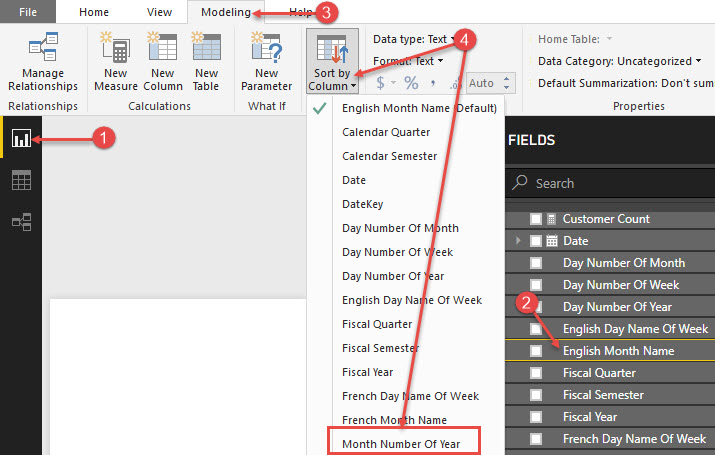The width and height of the screenshot is (715, 455).
Task: Open the Data Category dropdown
Action: click(620, 61)
